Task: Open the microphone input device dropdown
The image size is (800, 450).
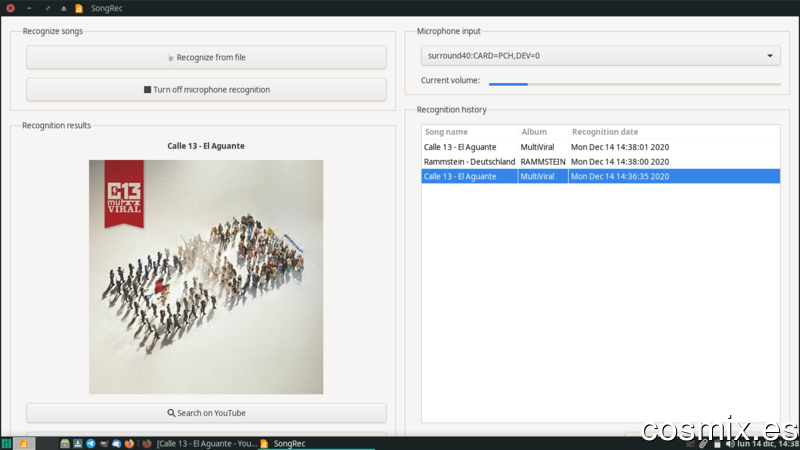Action: pos(601,56)
